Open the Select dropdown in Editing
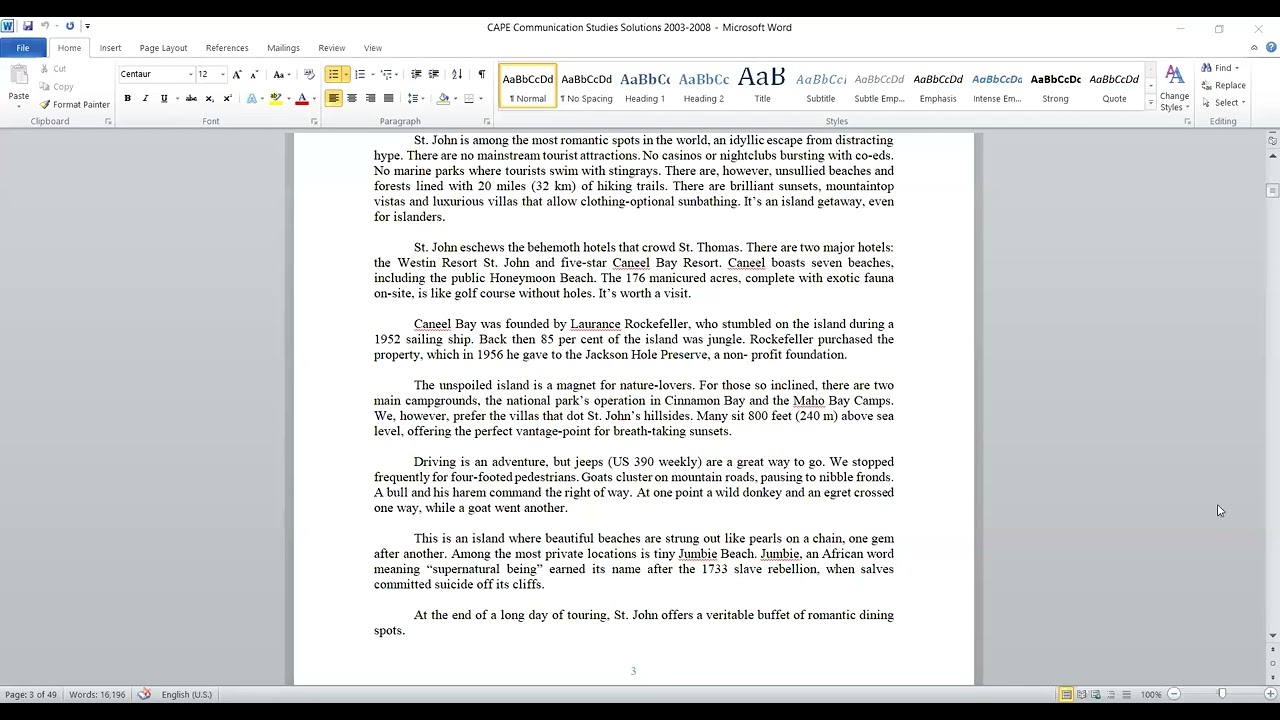Screen dimensions: 1280x720 point(1224,103)
